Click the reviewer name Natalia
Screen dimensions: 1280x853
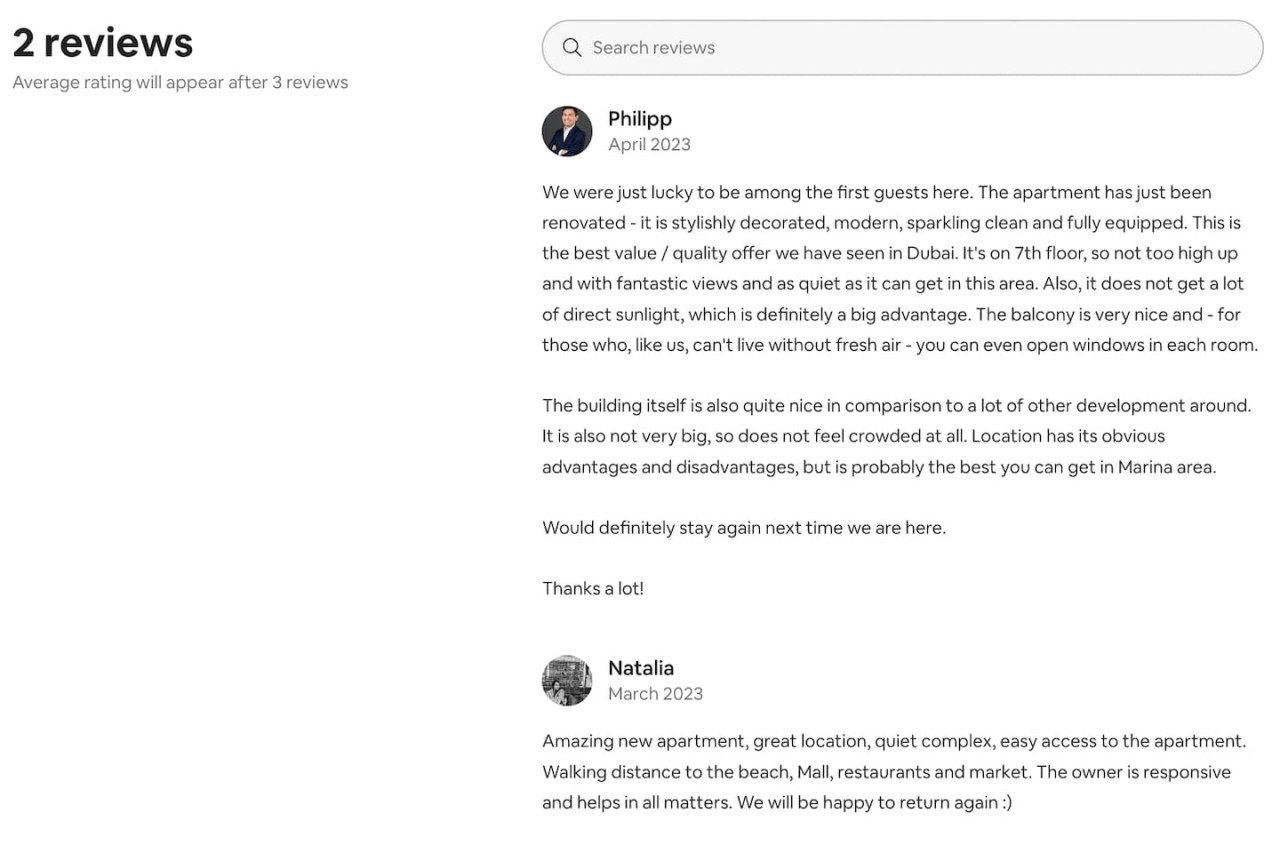coord(641,668)
